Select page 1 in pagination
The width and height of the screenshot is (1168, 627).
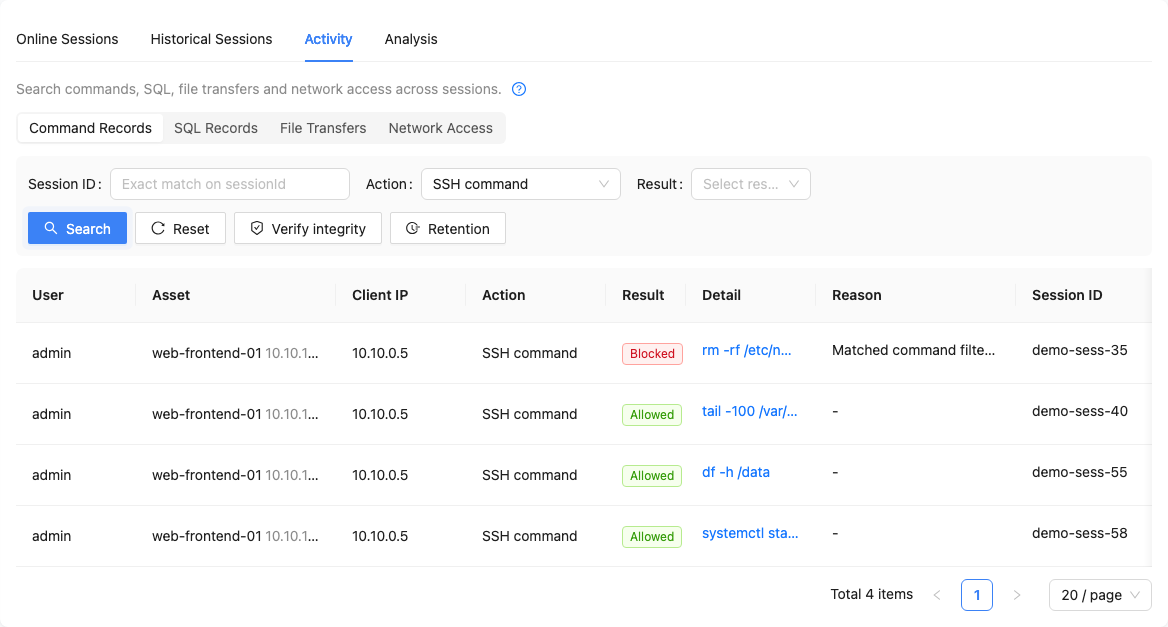coord(977,595)
